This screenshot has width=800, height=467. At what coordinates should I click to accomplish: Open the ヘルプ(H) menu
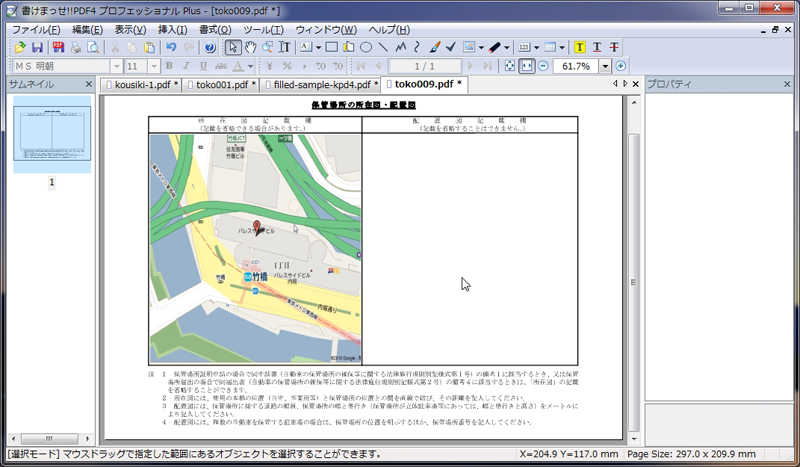pyautogui.click(x=389, y=30)
